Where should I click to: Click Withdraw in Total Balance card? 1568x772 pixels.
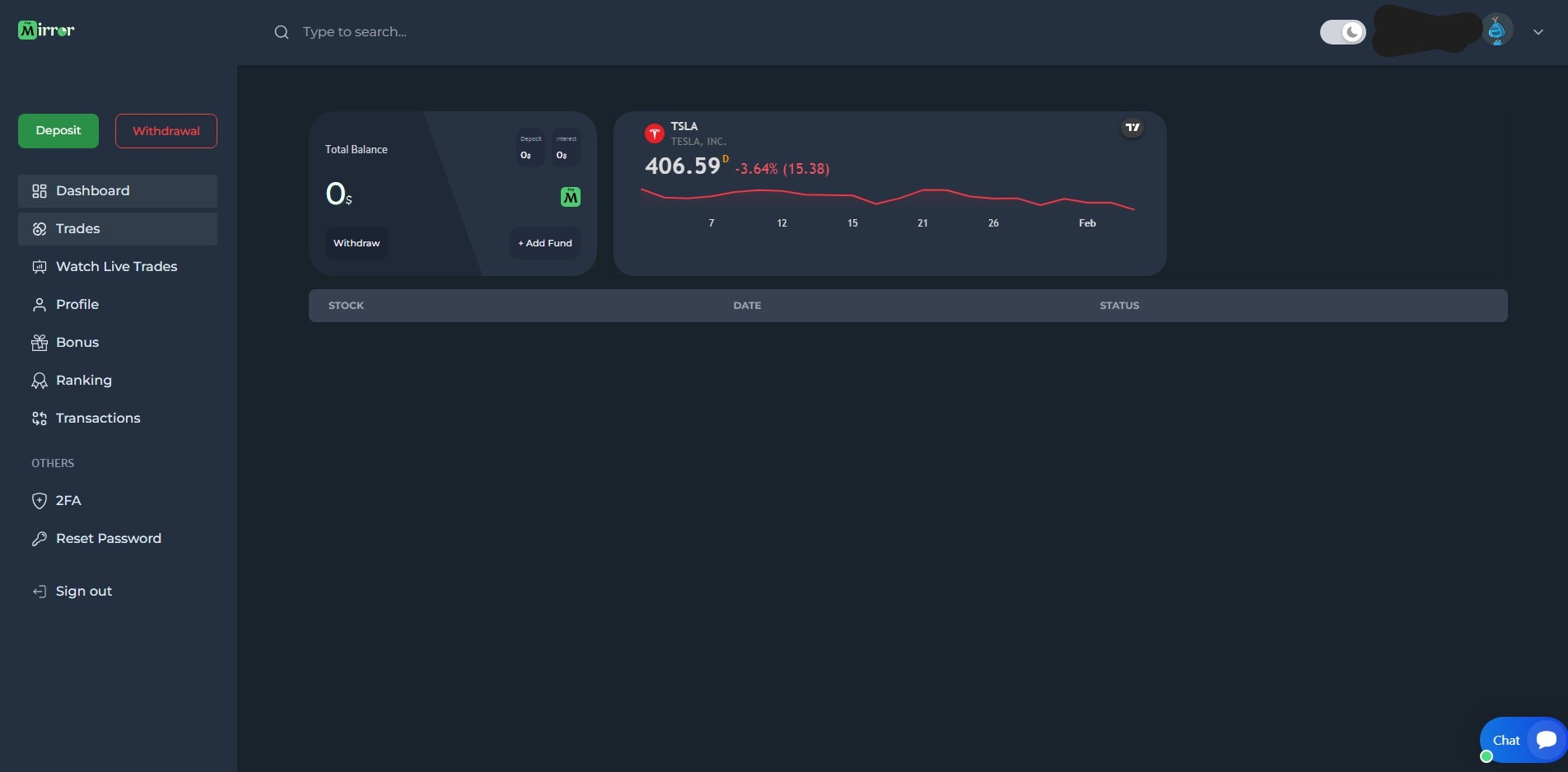pos(357,243)
